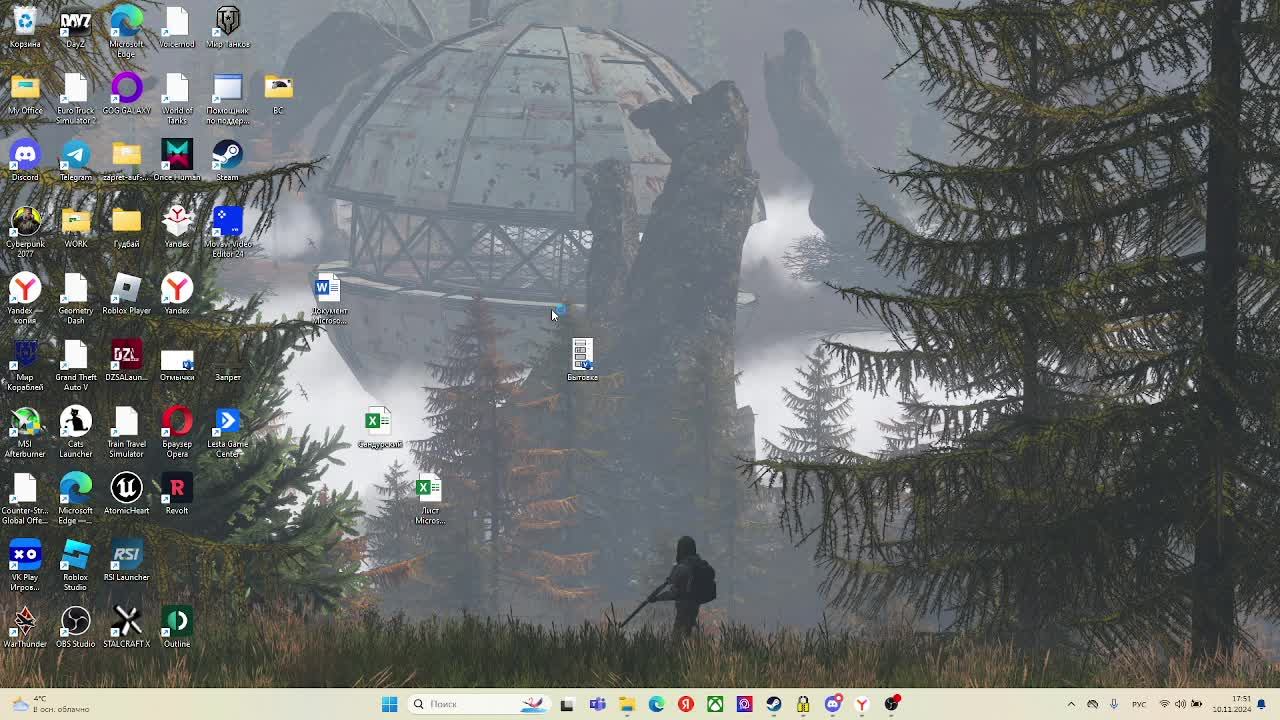1280x720 pixels.
Task: Open the weather widget on taskbar
Action: click(x=50, y=704)
